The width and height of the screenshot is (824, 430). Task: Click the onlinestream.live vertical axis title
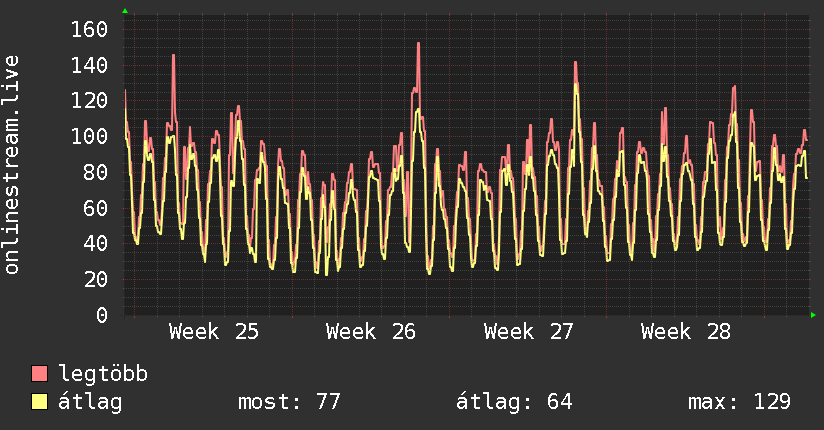coord(11,165)
